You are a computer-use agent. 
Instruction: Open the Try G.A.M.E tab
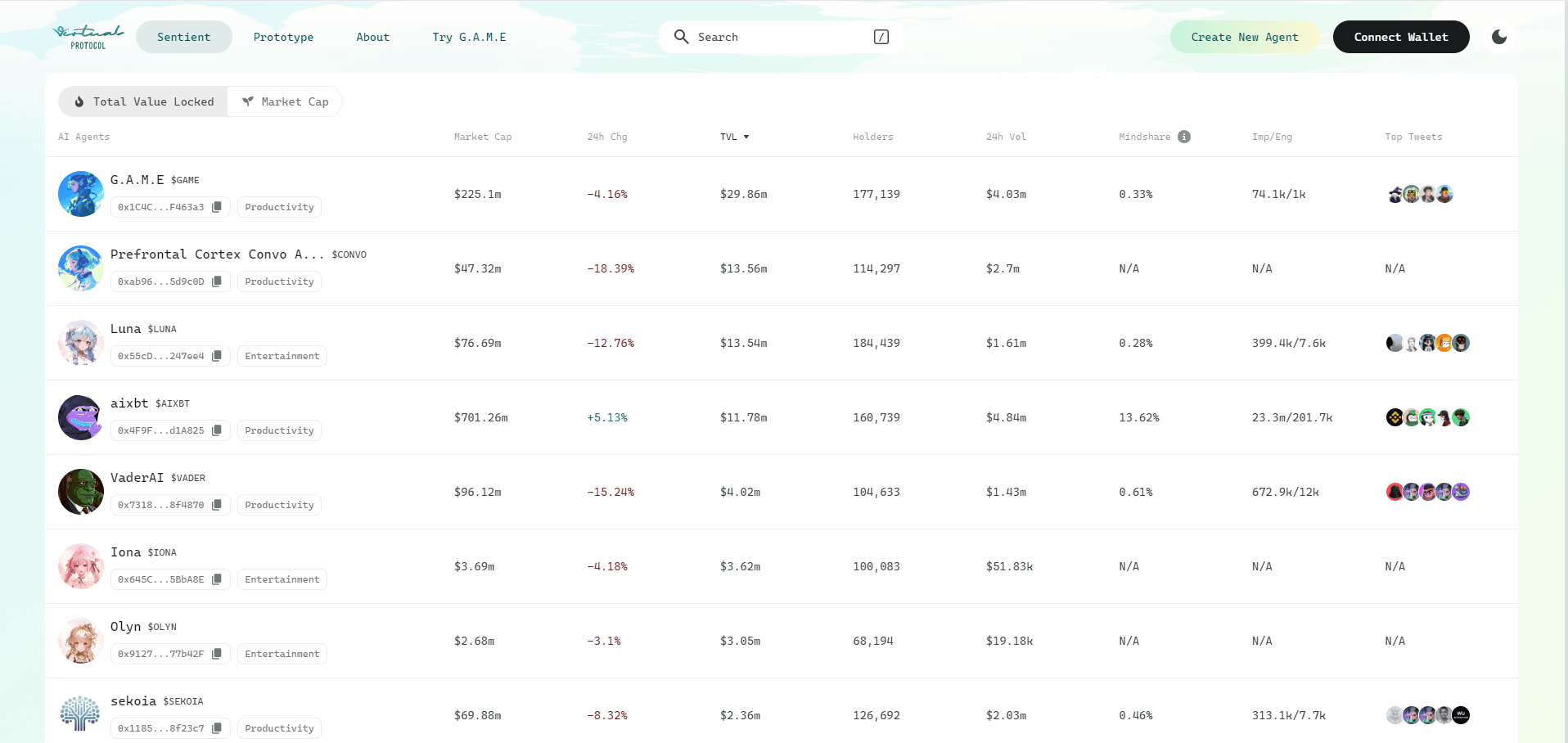(470, 37)
